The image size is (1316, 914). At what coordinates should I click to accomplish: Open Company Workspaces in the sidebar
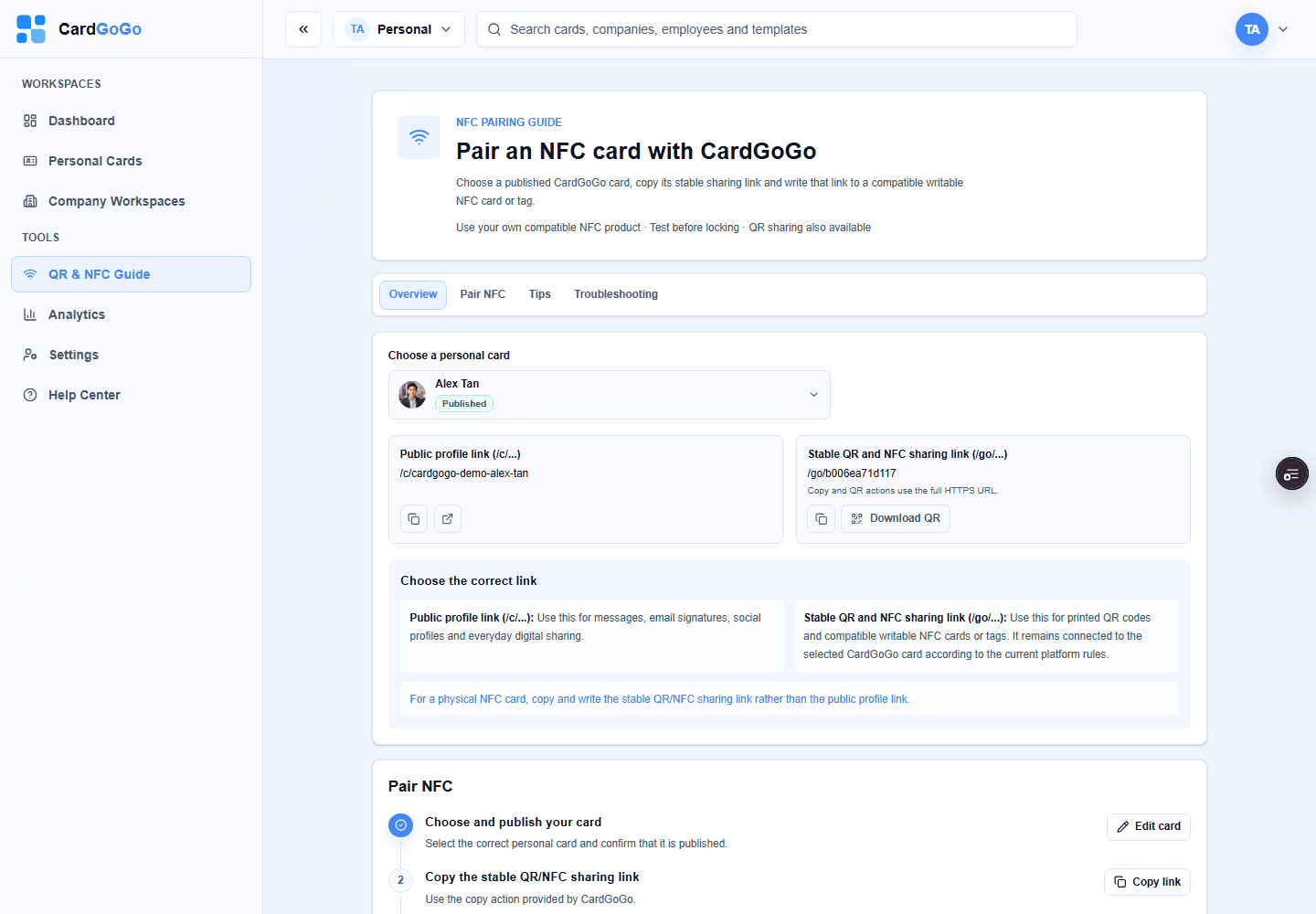click(x=131, y=201)
